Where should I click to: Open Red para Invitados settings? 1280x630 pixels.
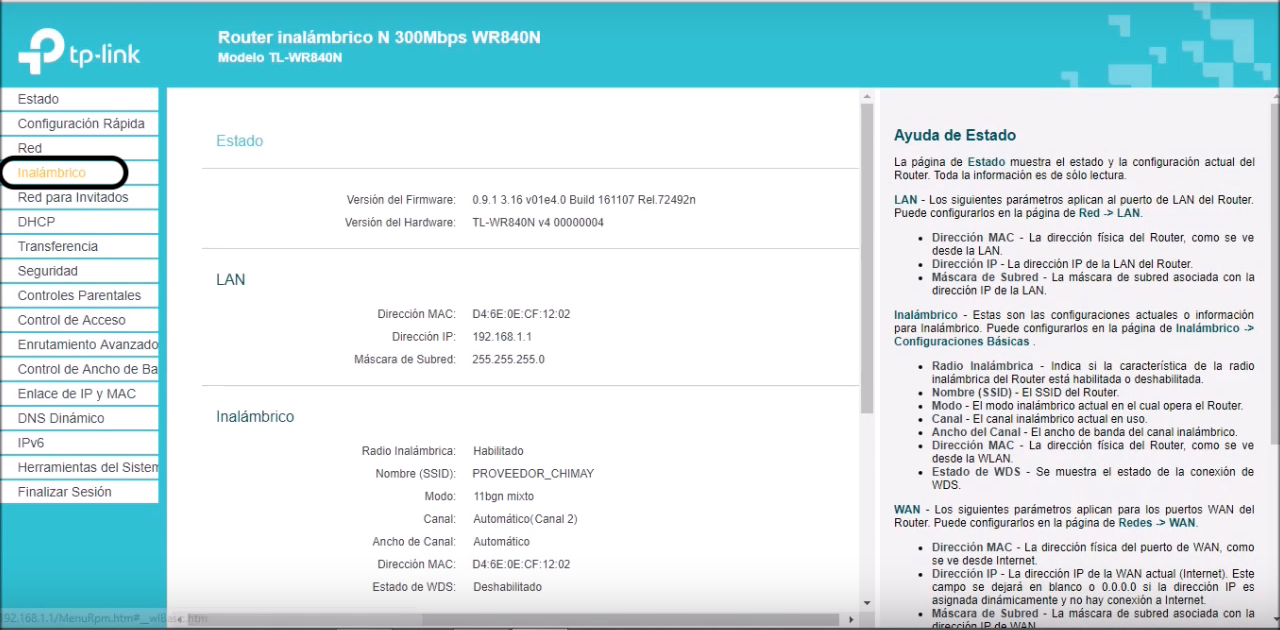tap(73, 197)
